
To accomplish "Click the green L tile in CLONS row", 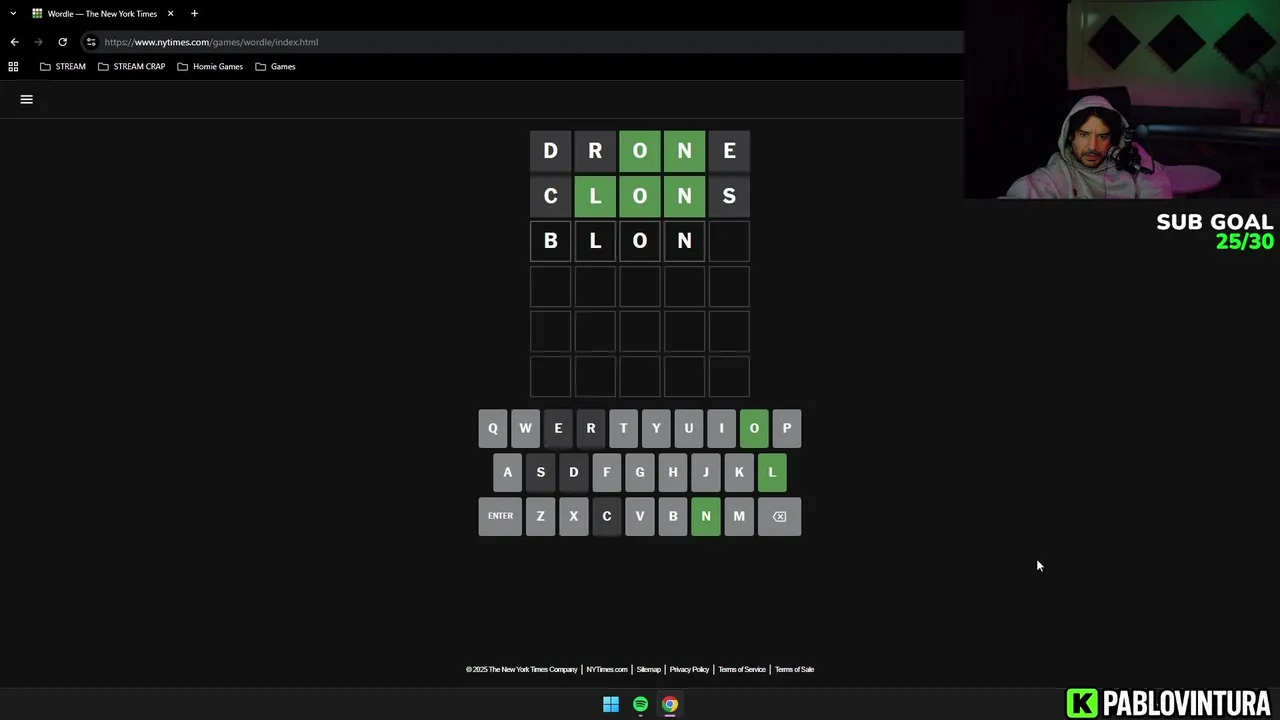I will pyautogui.click(x=595, y=196).
